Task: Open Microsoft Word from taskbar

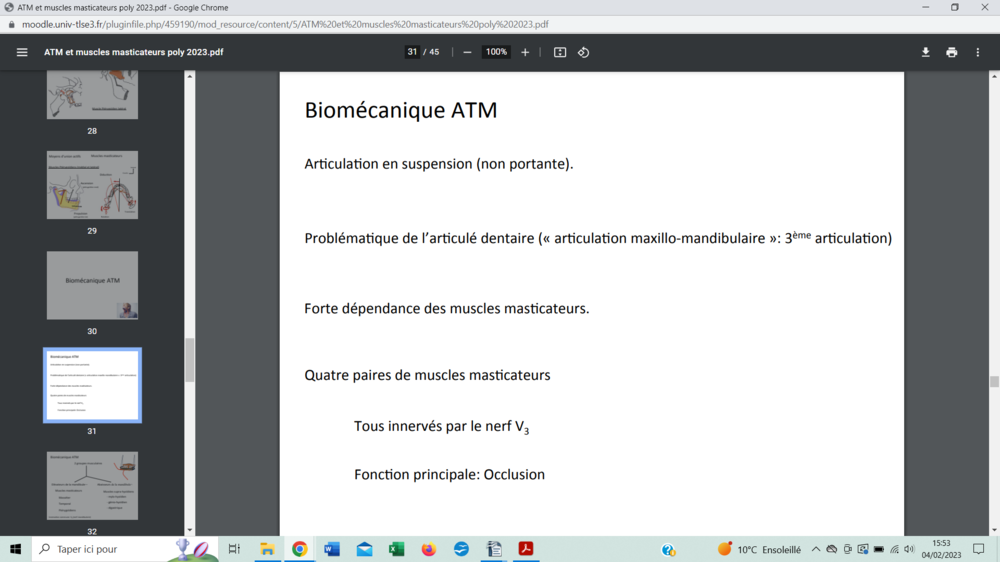Action: 332,549
